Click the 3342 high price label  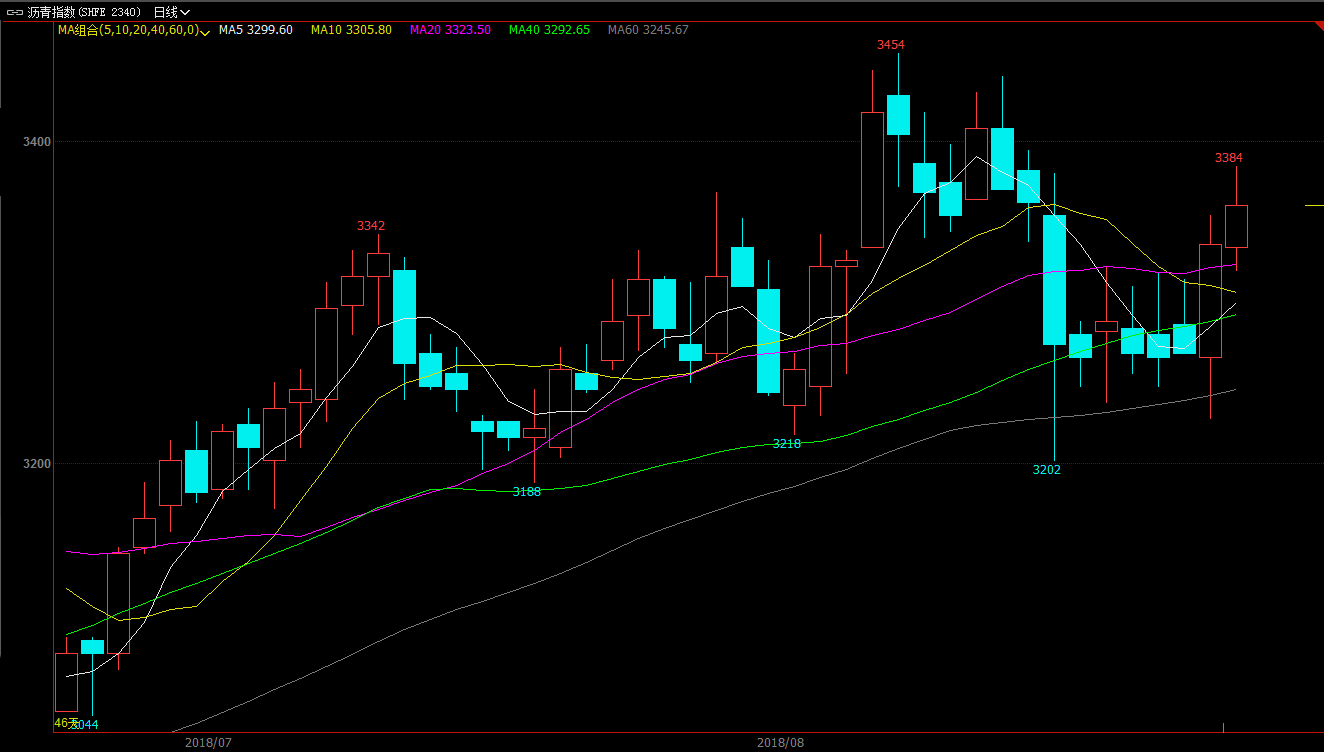371,226
